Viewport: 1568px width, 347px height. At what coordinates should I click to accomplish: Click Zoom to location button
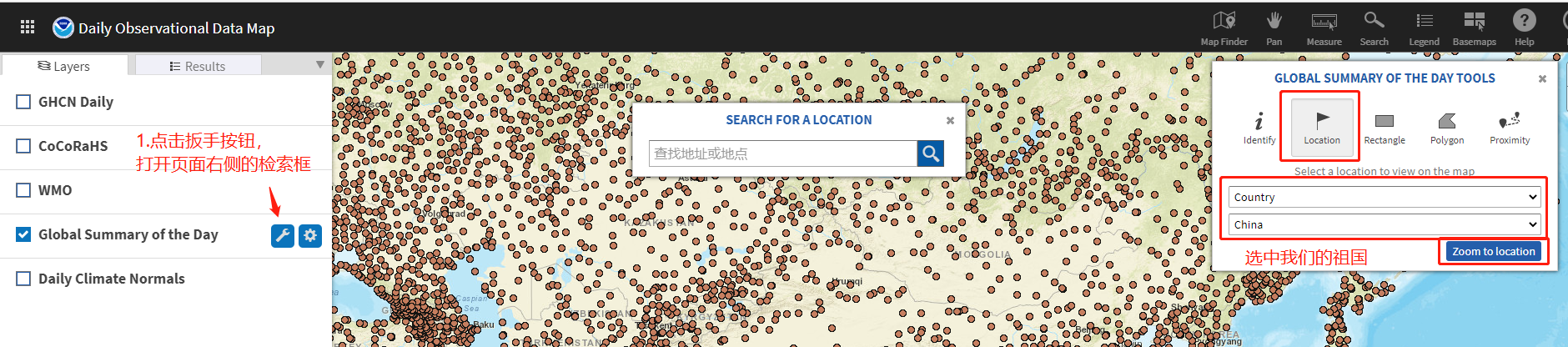coord(1493,251)
